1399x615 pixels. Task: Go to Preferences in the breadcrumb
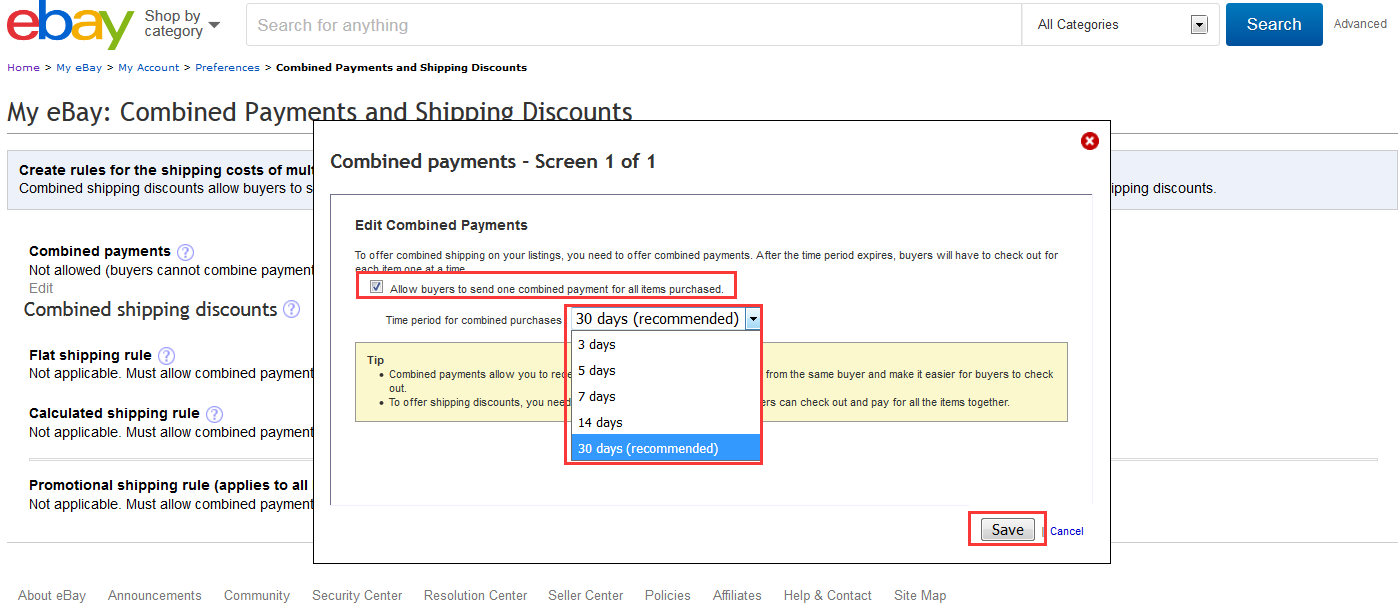point(227,68)
